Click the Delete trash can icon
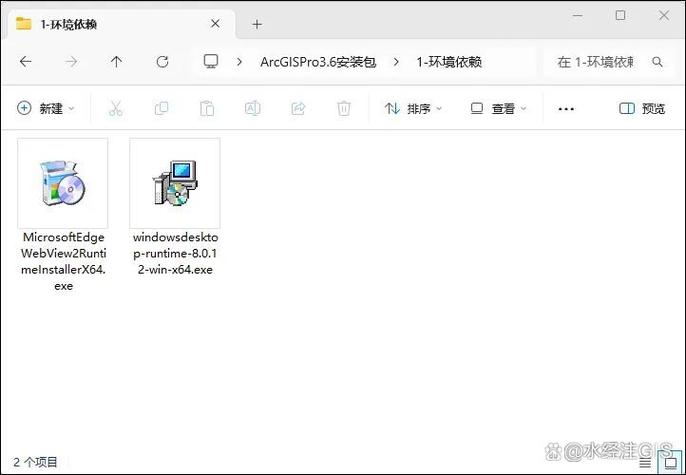 click(x=344, y=108)
